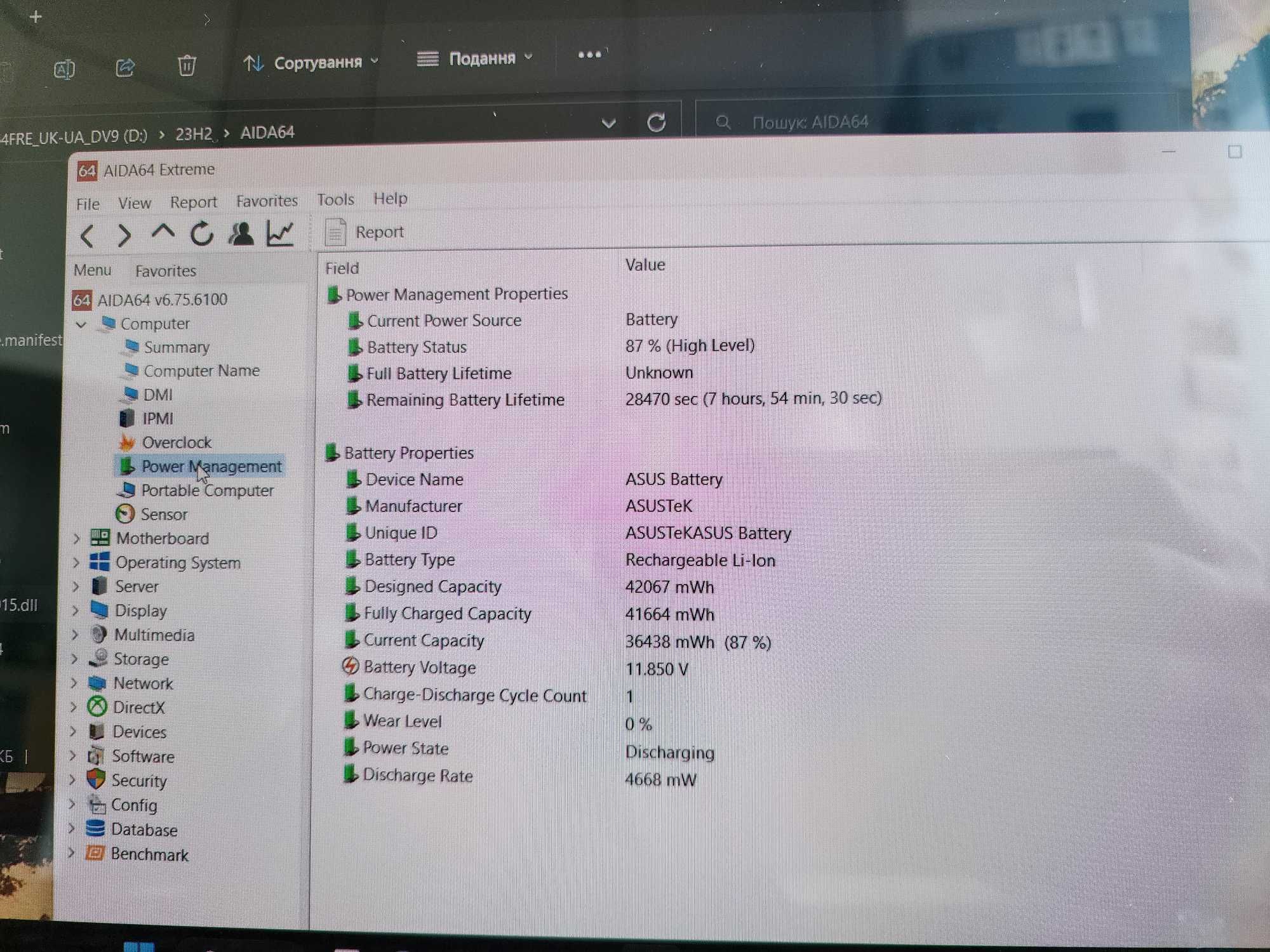Expand the Network node

coord(74,684)
